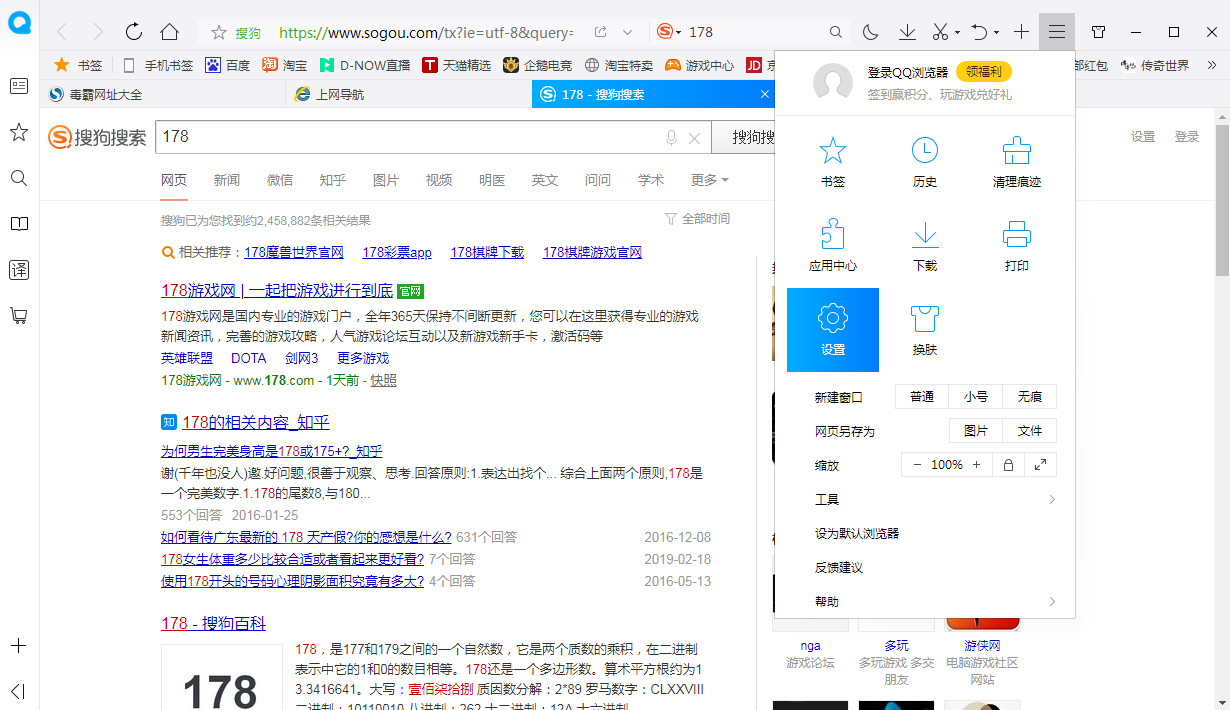1230x710 pixels.
Task: Select 无痕 incognito window mode
Action: [1029, 396]
